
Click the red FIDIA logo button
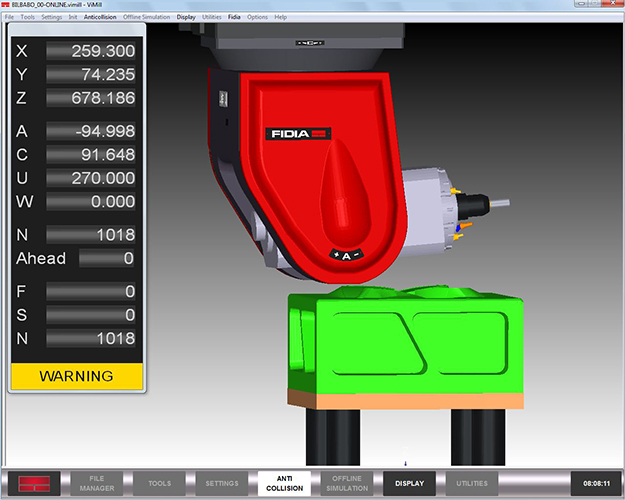35,484
